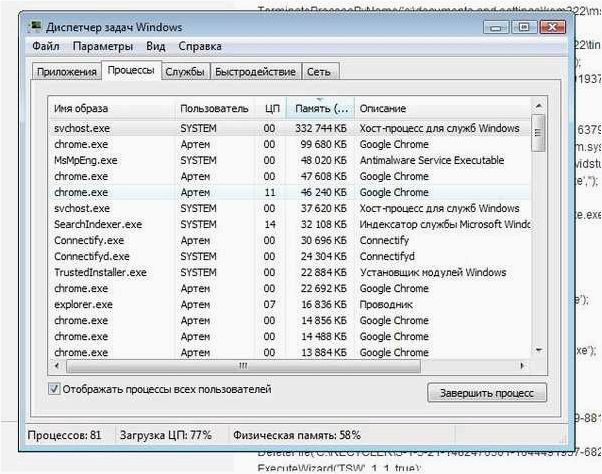Select chrome.exe row using 99 680 КБ
This screenshot has height=474, width=602.
pyautogui.click(x=290, y=144)
